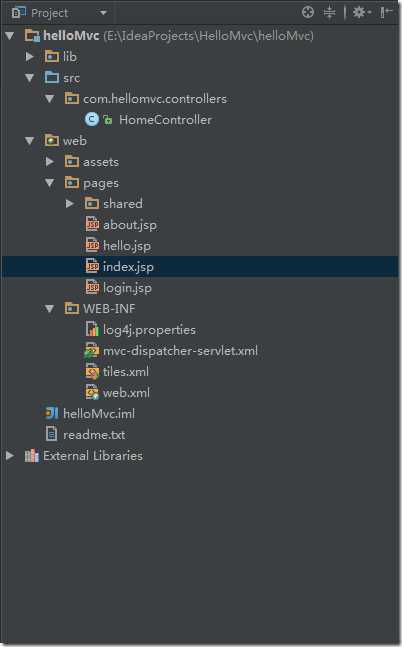Collapse the src folder
The height and width of the screenshot is (647, 402).
[x=30, y=78]
